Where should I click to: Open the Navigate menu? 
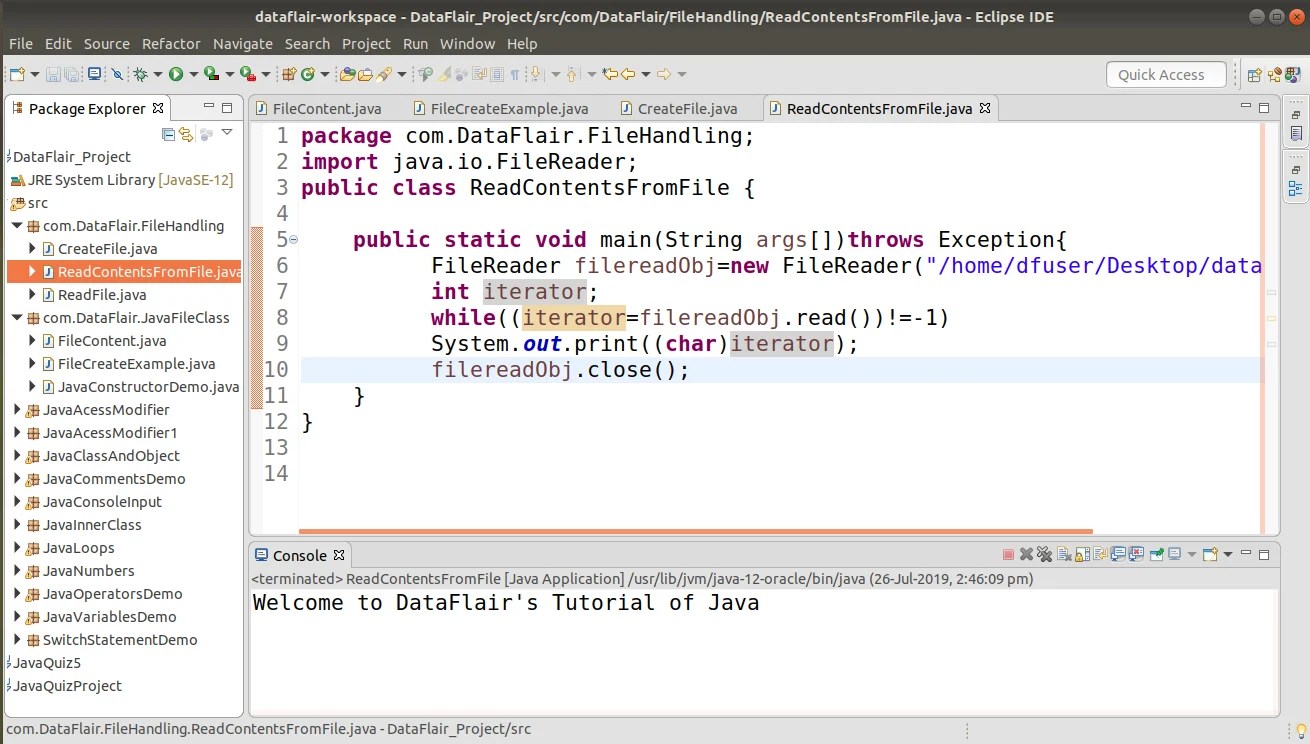[243, 44]
